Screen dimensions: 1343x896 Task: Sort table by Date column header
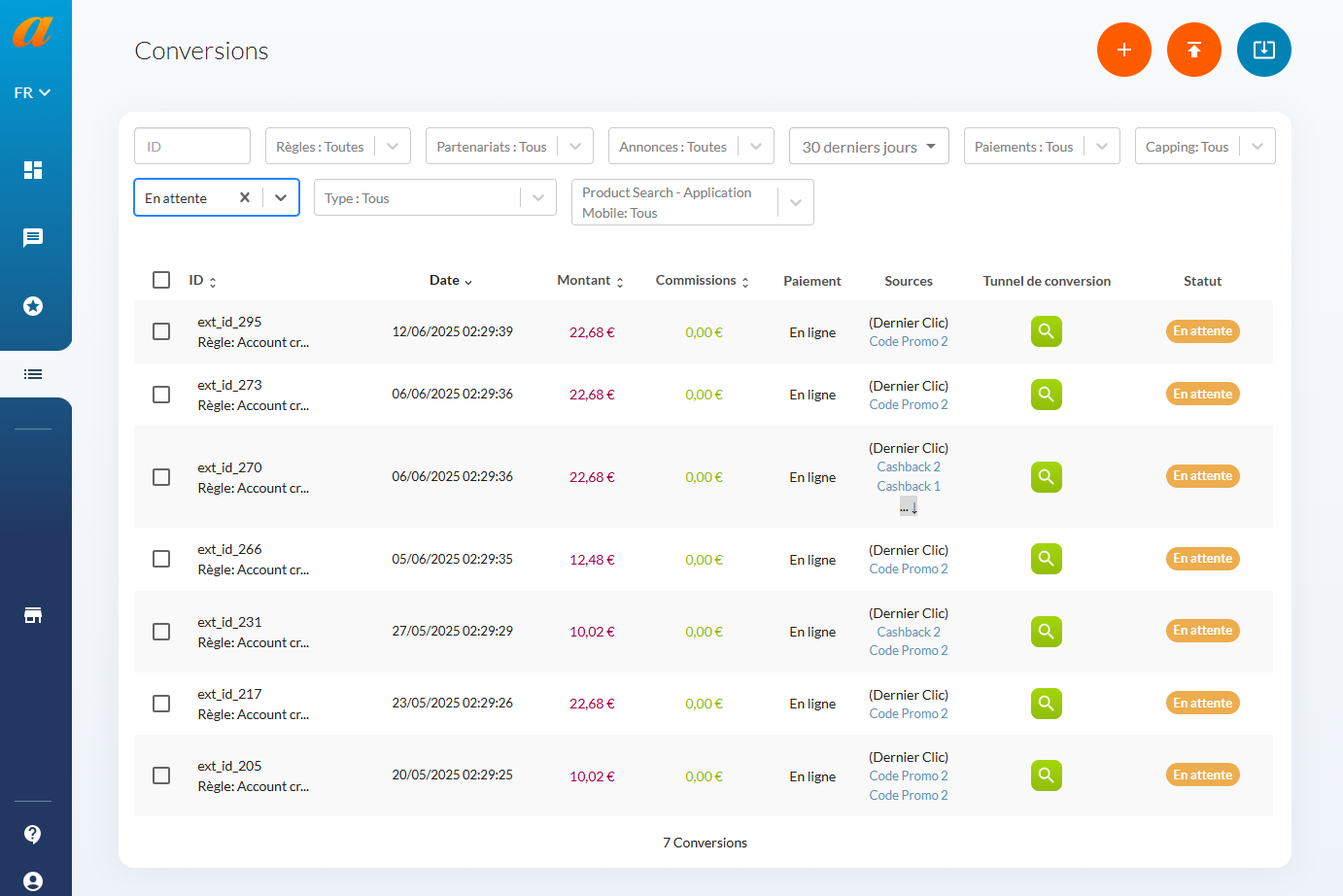click(x=451, y=280)
